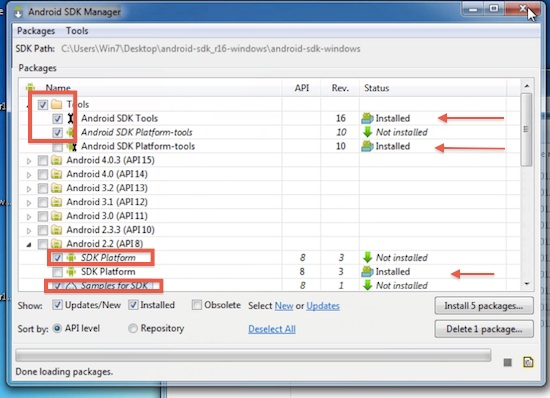Collapse the Android 2.2 (API 8) node
The image size is (550, 398).
pos(29,245)
